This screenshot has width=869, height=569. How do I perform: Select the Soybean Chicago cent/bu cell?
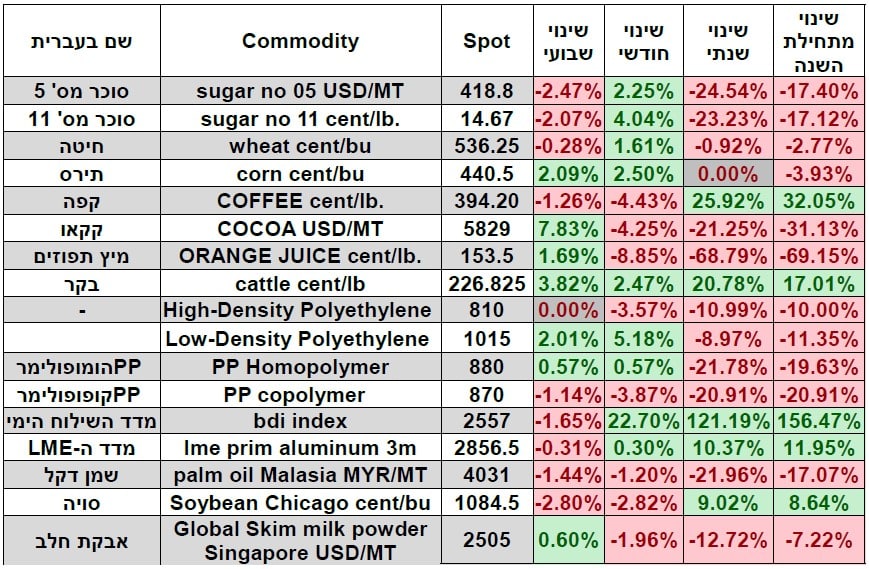click(x=300, y=503)
